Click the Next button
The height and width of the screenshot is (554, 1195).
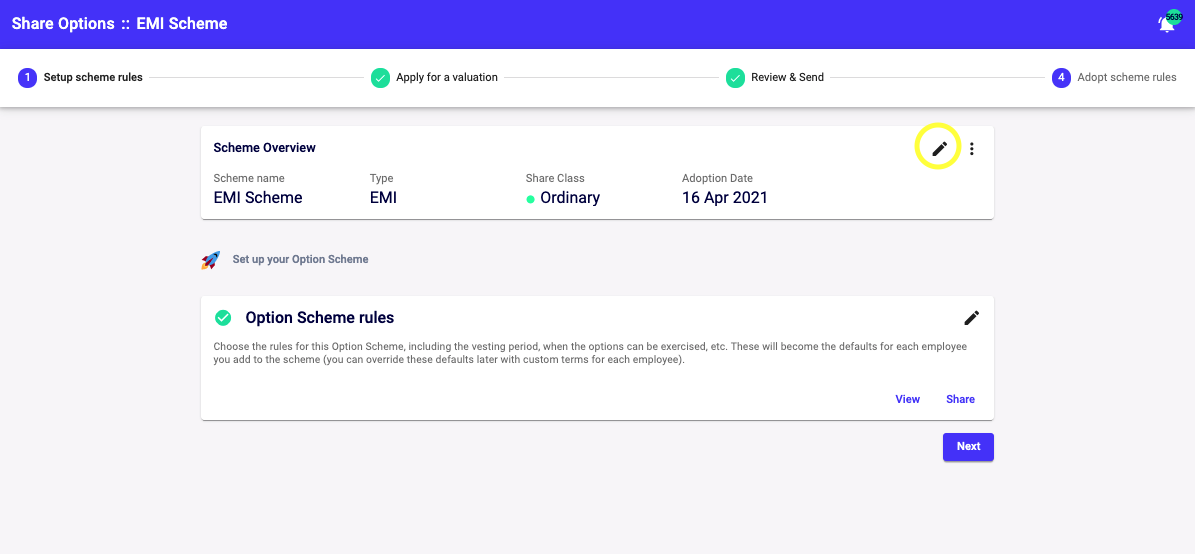pyautogui.click(x=968, y=447)
